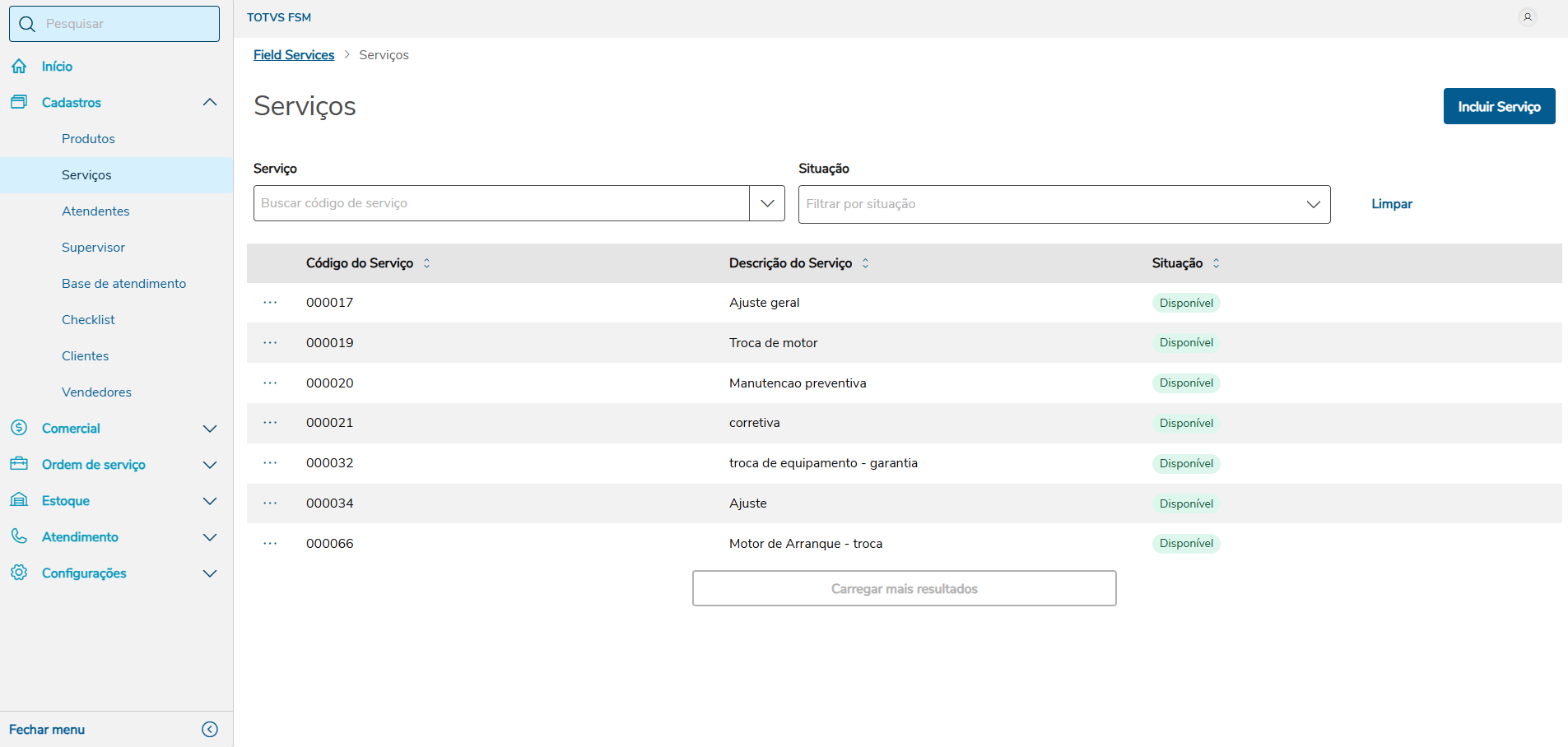
Task: Click the user profile avatar icon
Action: 1527,17
